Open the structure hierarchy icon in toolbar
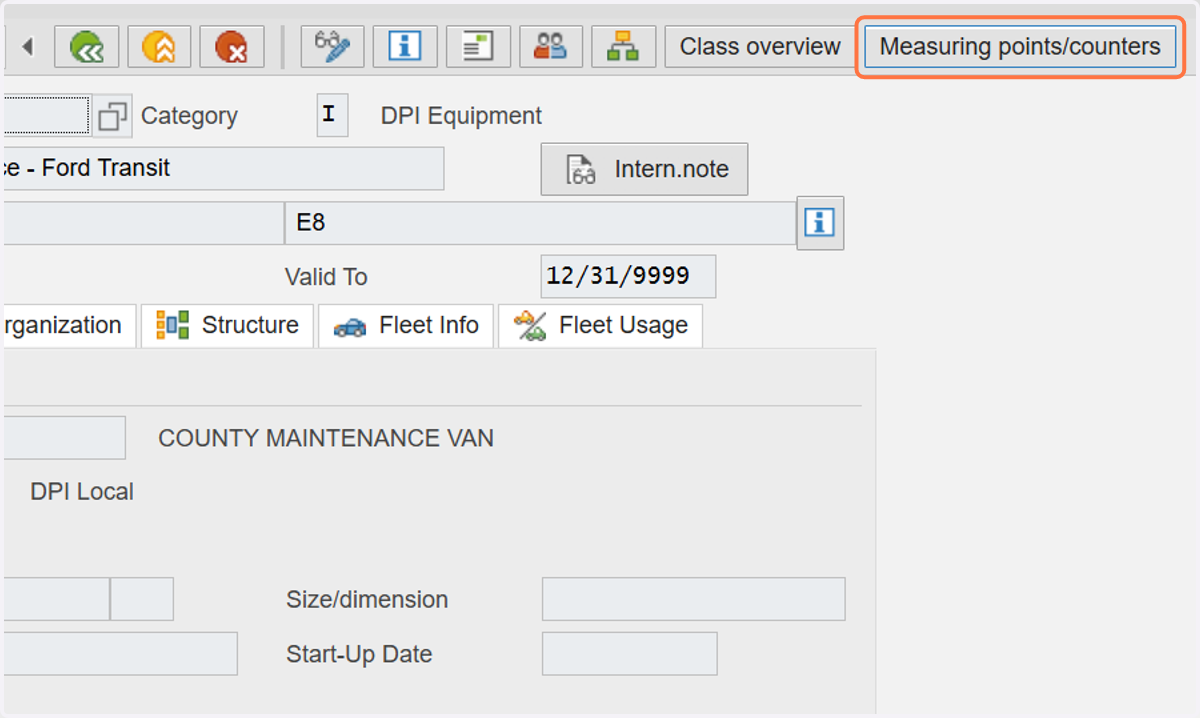 pyautogui.click(x=623, y=46)
